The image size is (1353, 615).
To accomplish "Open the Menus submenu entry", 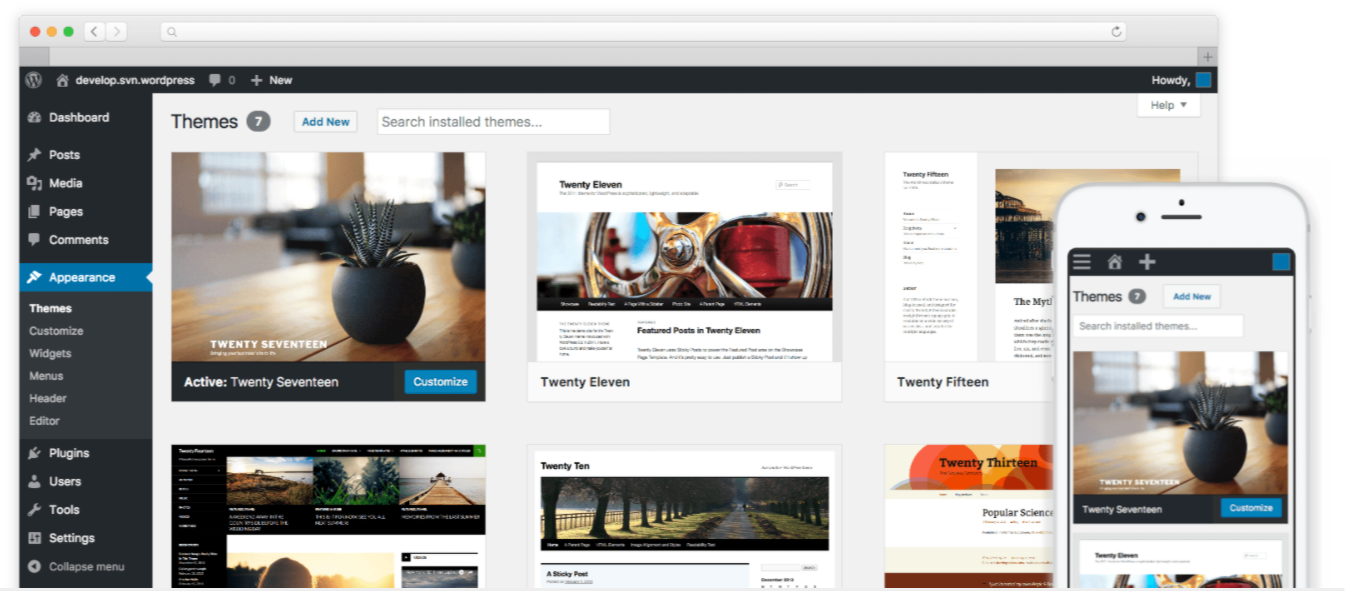I will click(x=46, y=376).
